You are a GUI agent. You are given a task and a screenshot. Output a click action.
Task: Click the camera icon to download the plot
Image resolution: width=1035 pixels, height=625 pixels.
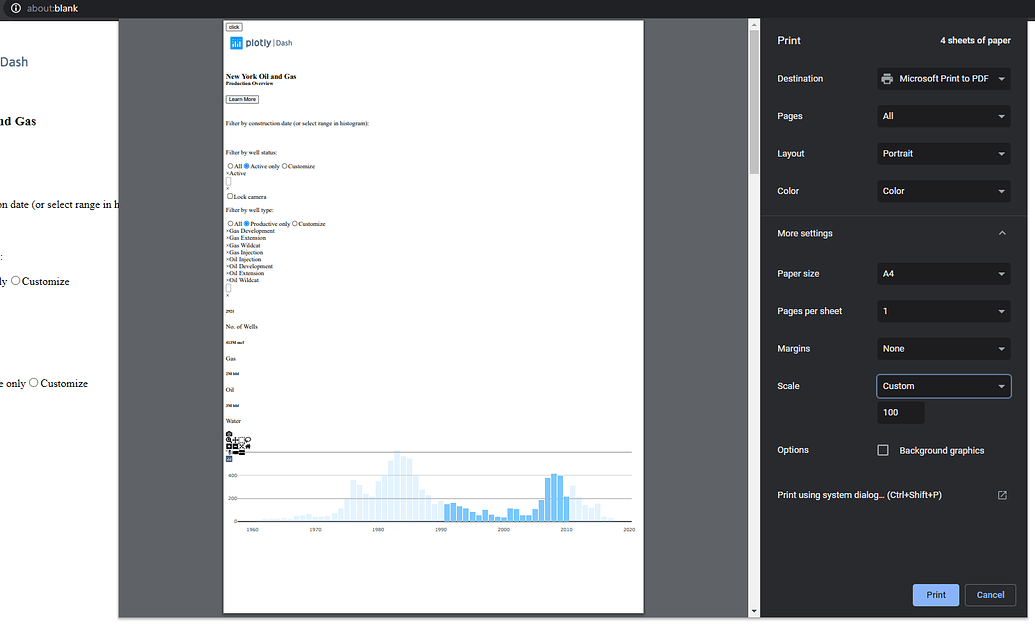click(229, 433)
